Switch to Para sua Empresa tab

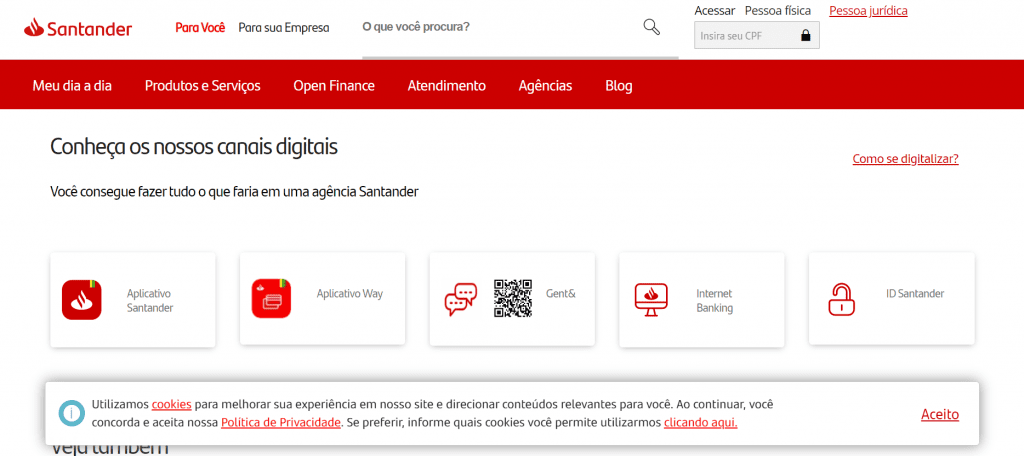tap(283, 28)
